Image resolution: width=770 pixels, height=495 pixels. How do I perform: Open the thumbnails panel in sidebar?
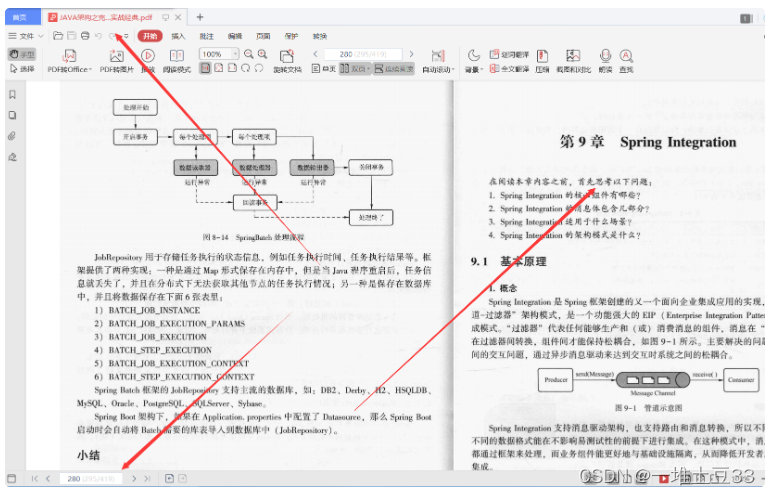coord(13,115)
